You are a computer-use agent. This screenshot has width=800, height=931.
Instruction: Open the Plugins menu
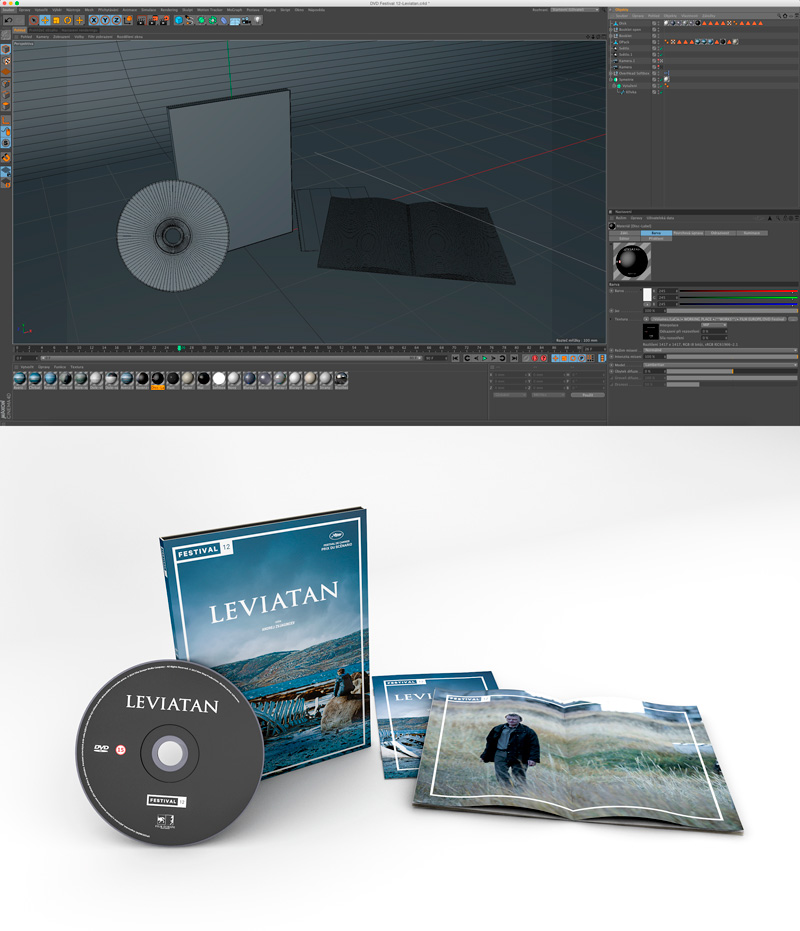tap(270, 10)
